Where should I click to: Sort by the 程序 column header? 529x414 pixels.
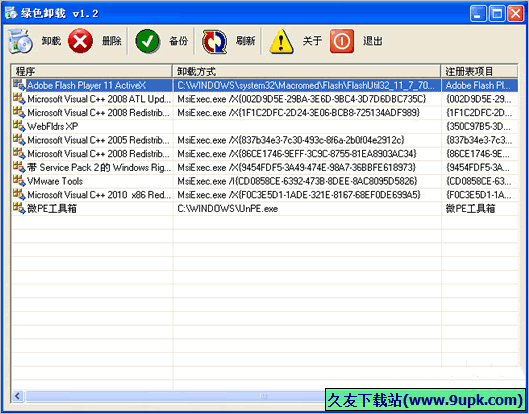91,71
